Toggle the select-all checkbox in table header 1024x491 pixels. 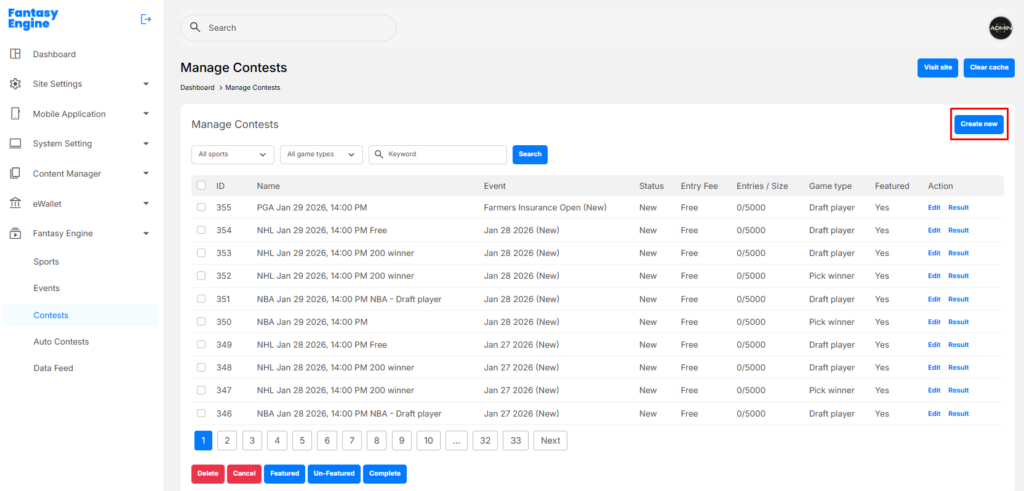[202, 185]
